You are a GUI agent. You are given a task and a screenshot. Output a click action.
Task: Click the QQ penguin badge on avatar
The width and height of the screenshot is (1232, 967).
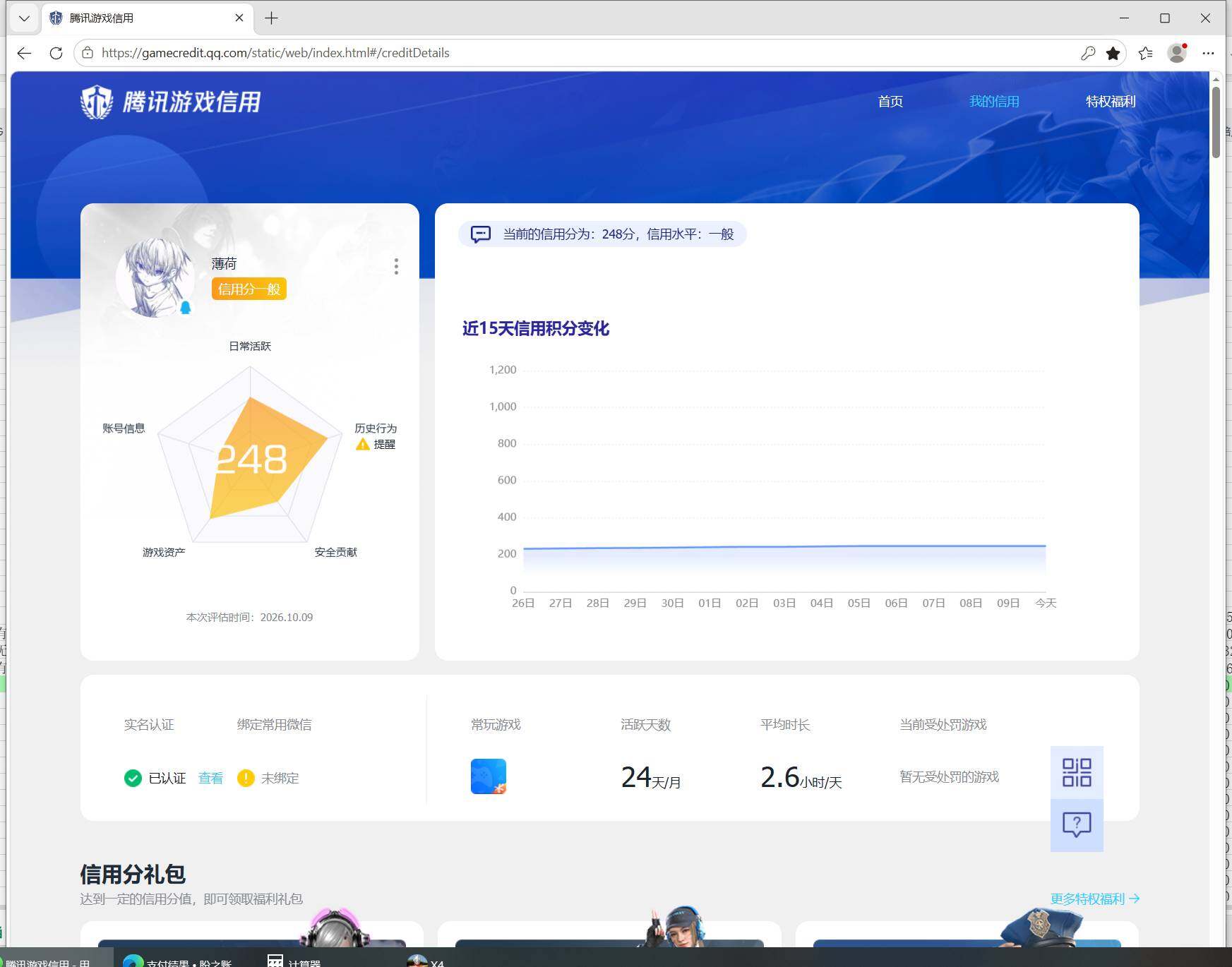pos(186,307)
